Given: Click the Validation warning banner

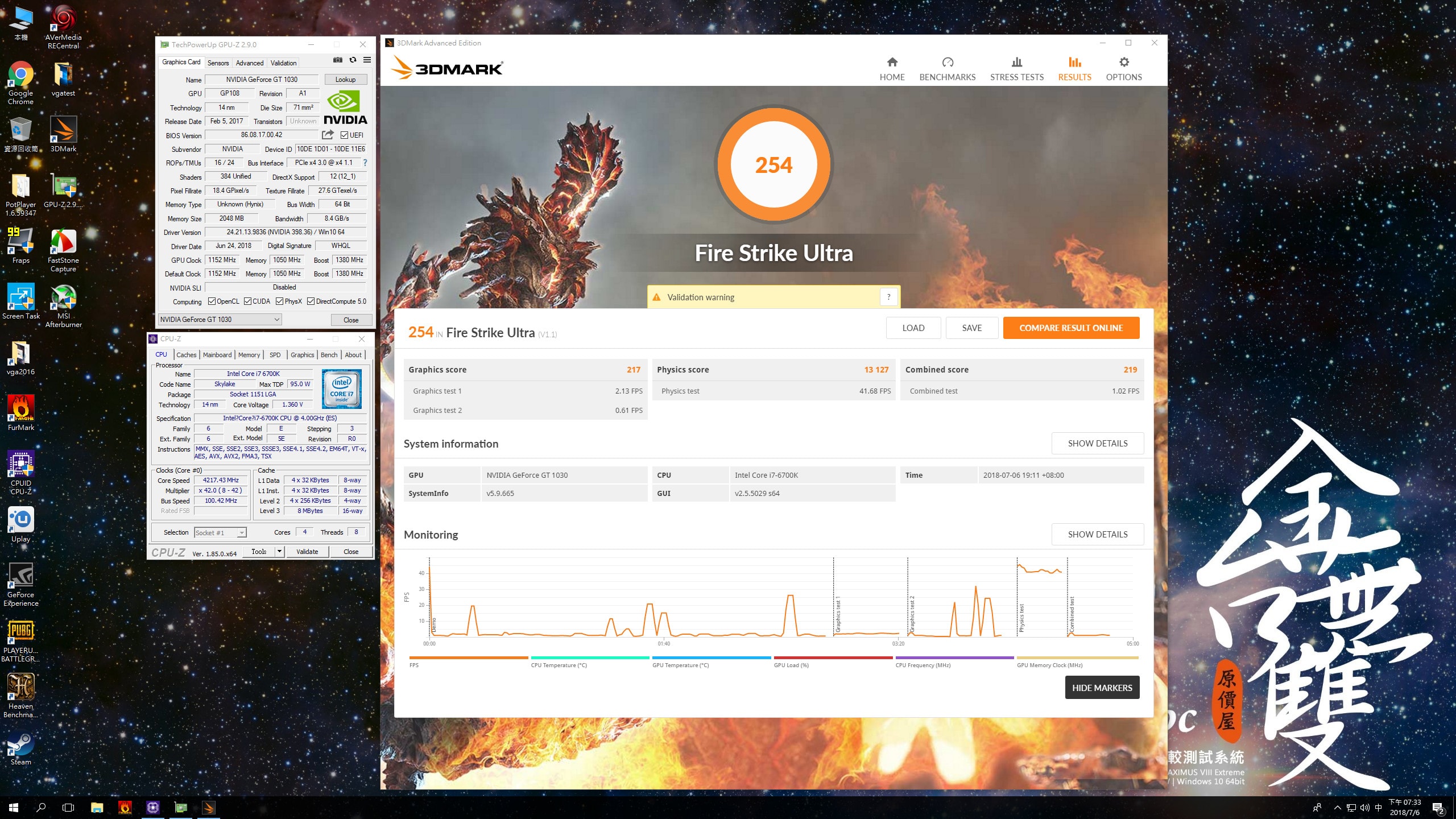Looking at the screenshot, I should (773, 297).
